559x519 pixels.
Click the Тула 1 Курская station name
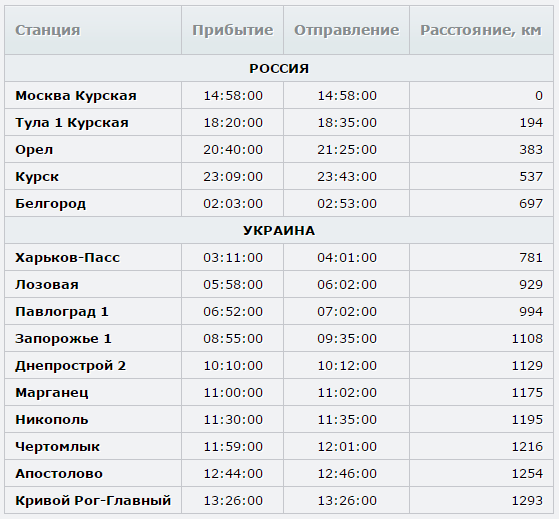pos(72,123)
